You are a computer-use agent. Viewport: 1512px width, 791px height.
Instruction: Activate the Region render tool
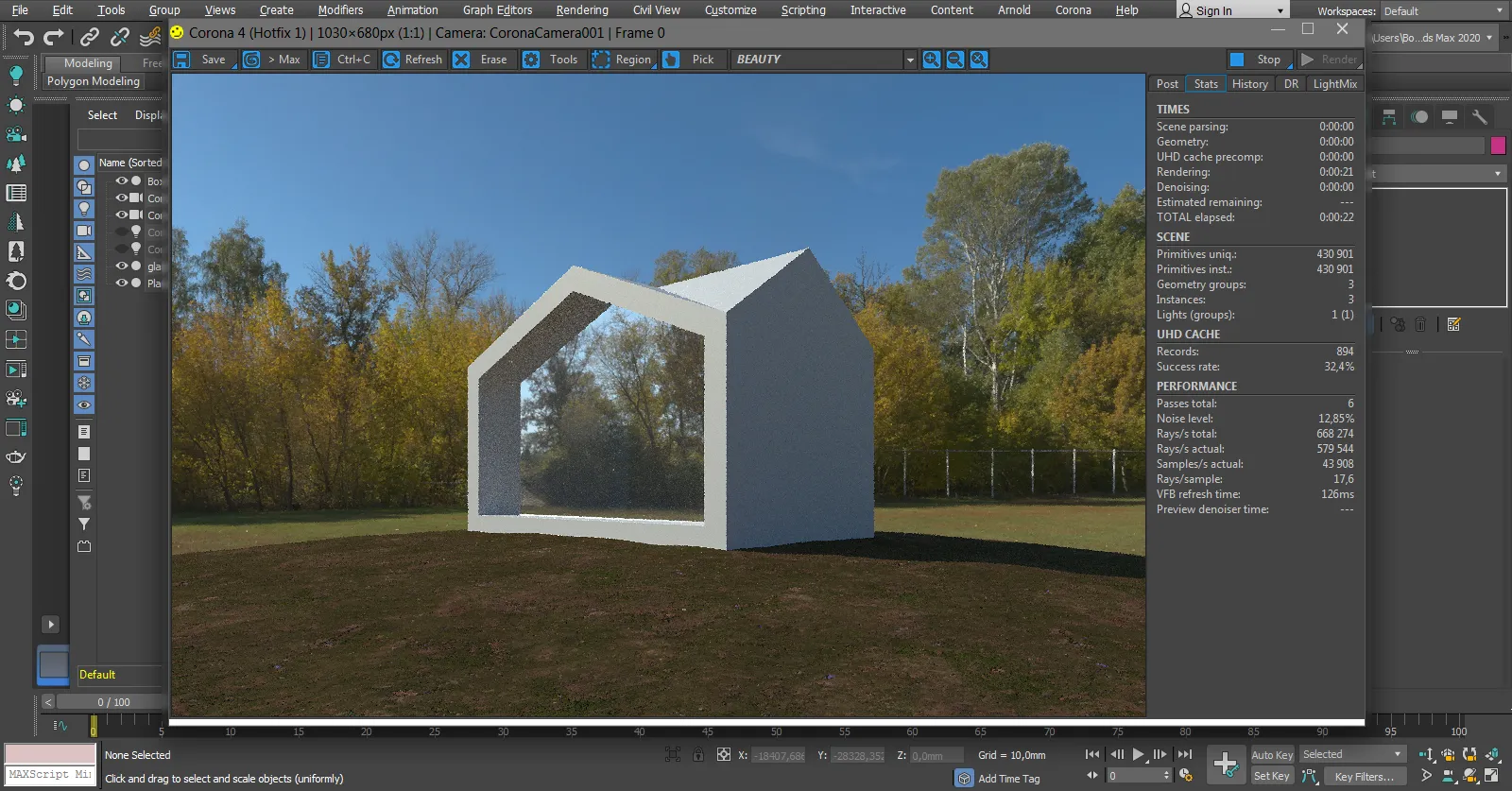(x=622, y=60)
